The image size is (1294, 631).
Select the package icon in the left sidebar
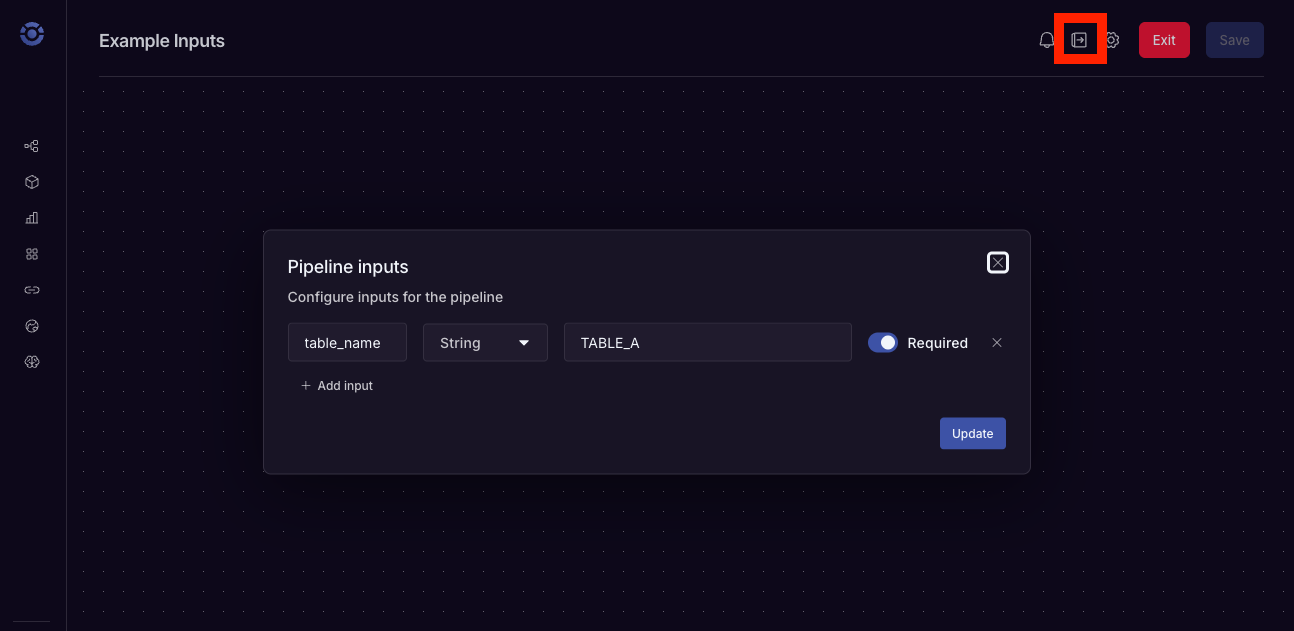[31, 181]
